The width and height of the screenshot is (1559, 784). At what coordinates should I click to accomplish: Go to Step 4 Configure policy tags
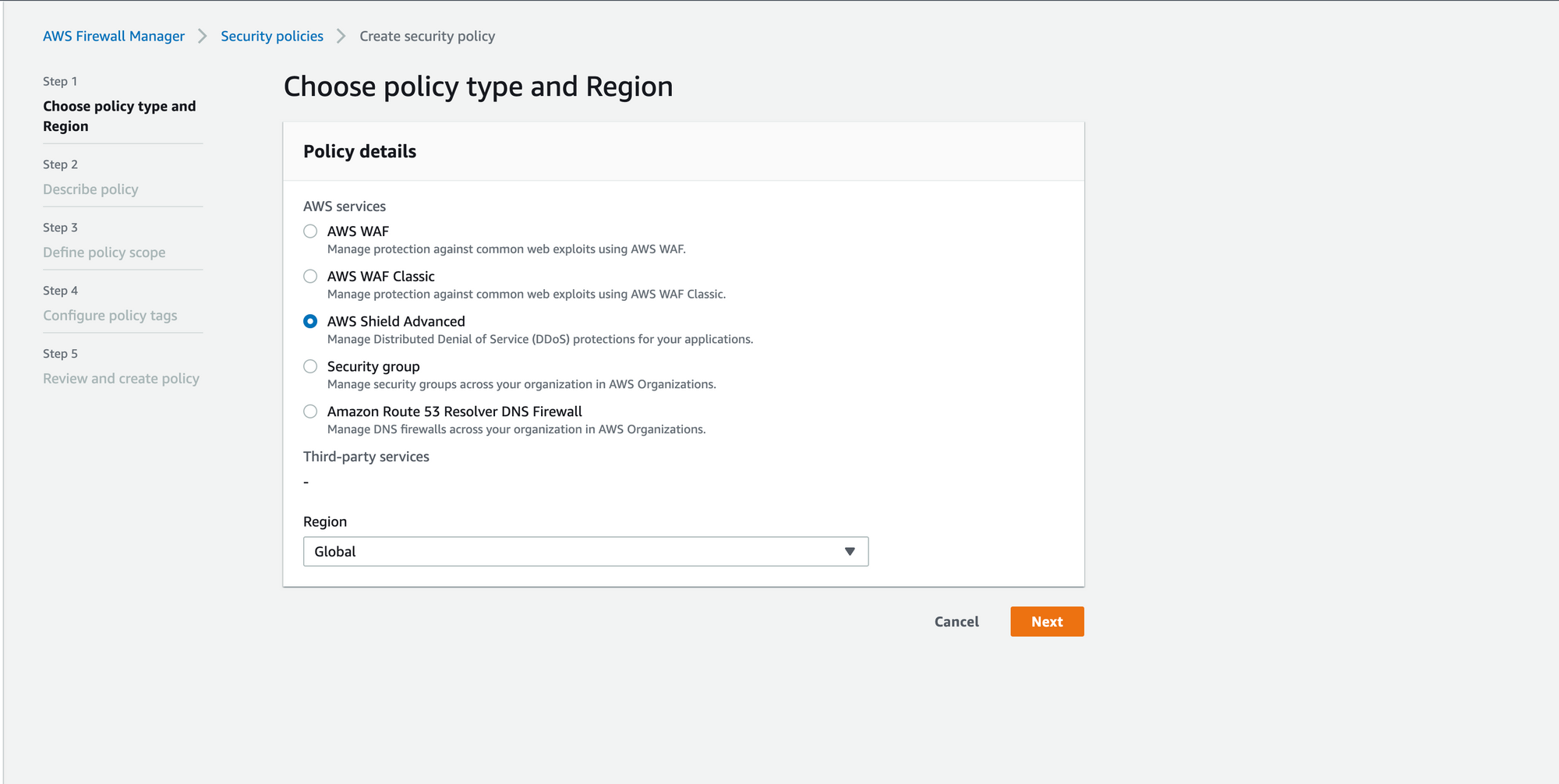[110, 316]
